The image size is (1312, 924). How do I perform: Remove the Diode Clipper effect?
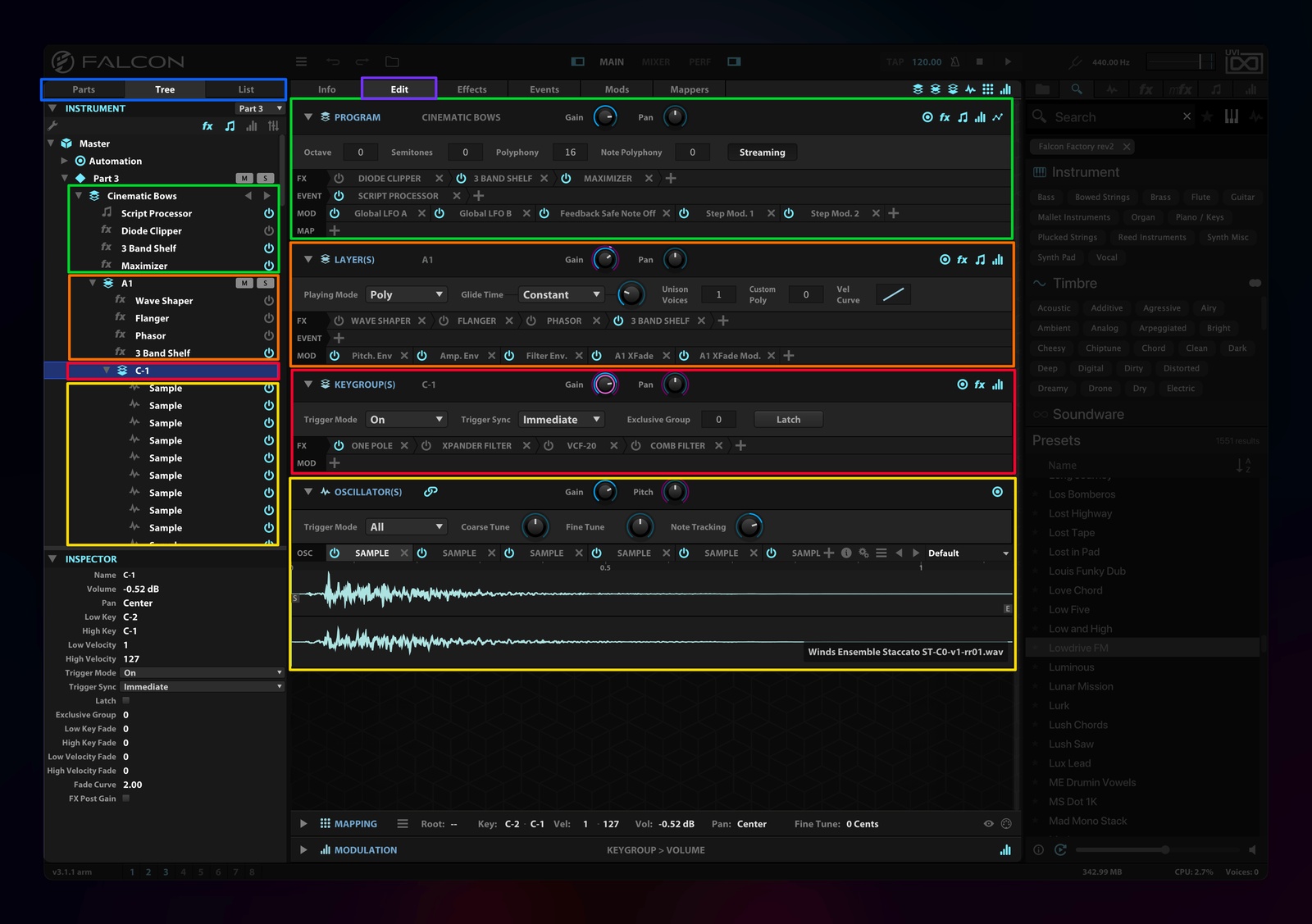440,178
